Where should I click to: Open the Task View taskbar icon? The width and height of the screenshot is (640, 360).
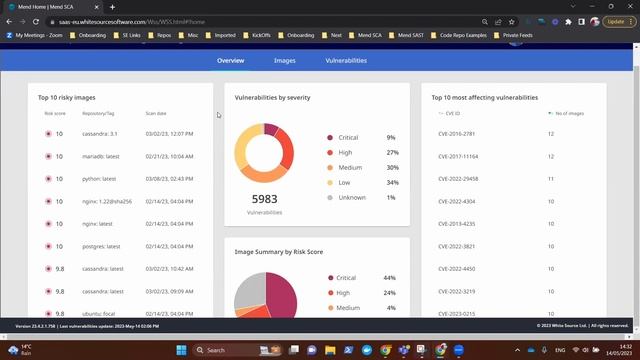pos(293,350)
